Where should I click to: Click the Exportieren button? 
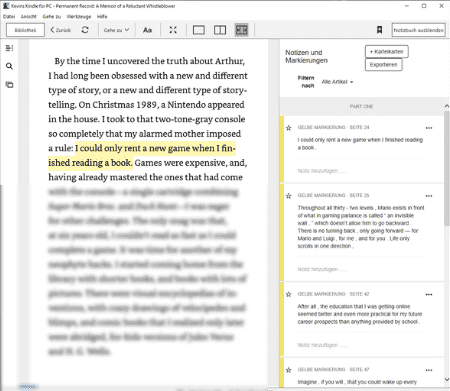[x=383, y=65]
